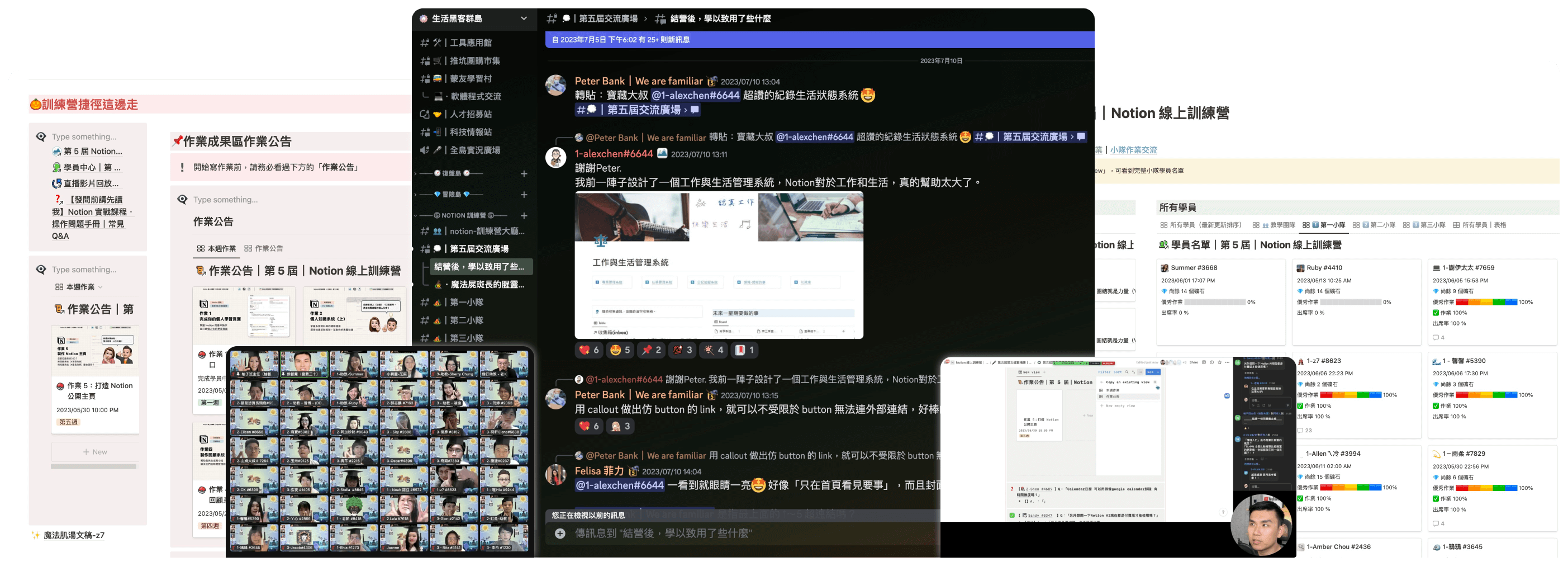Open the Summer #3668 member card
The height and width of the screenshot is (566, 1568).
1221,303
